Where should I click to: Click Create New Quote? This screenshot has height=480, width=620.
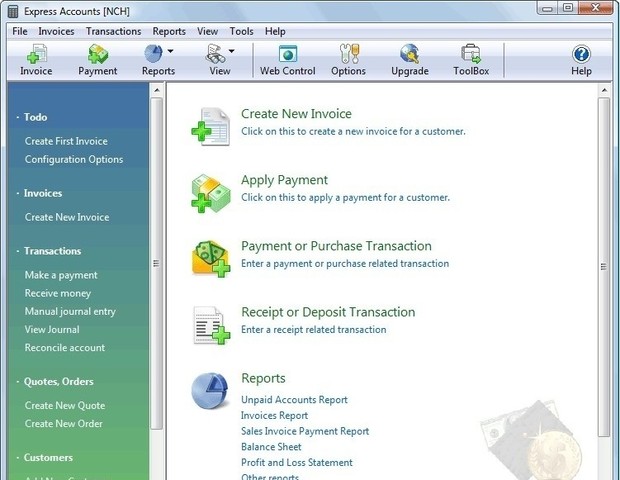pyautogui.click(x=65, y=405)
